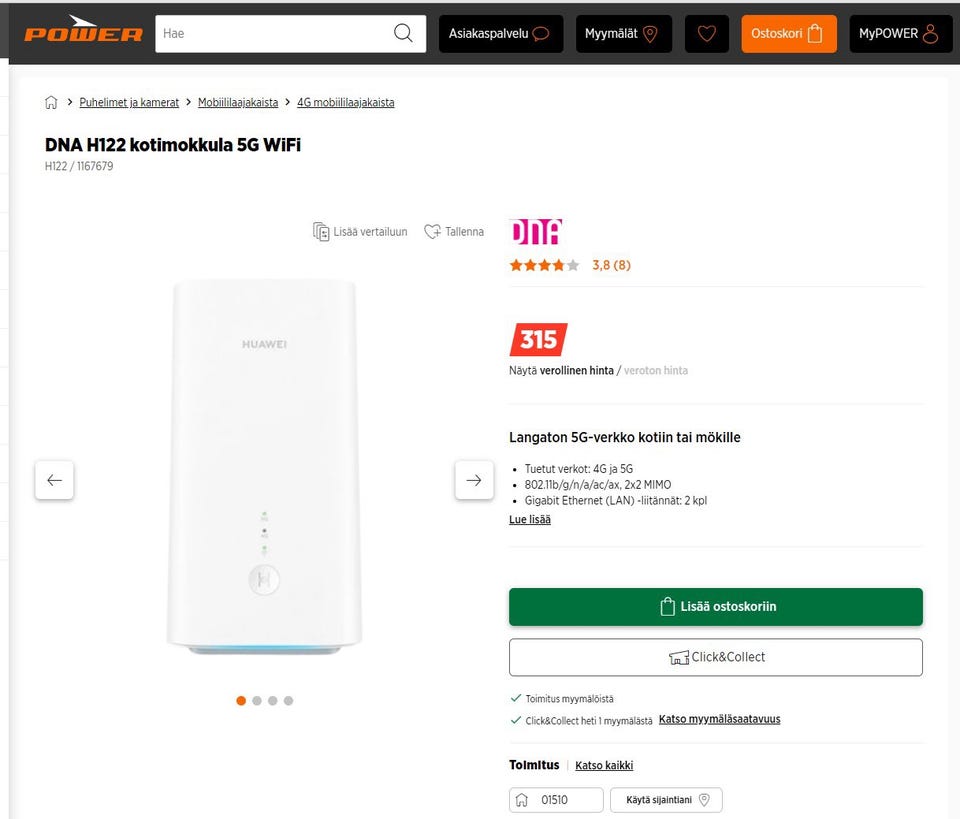Click the POWER logo
Viewport: 960px width, 819px height.
point(84,33)
